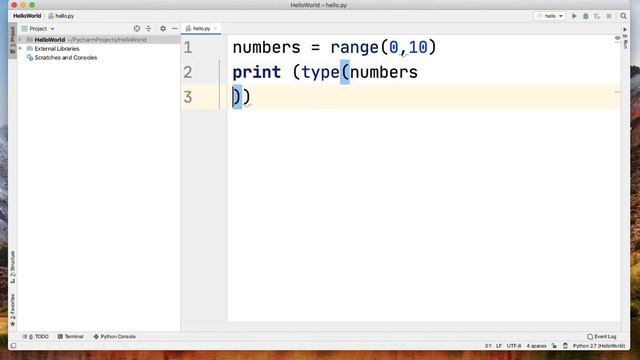Change indent setting 4 spaces
640x360 pixels.
pos(536,346)
